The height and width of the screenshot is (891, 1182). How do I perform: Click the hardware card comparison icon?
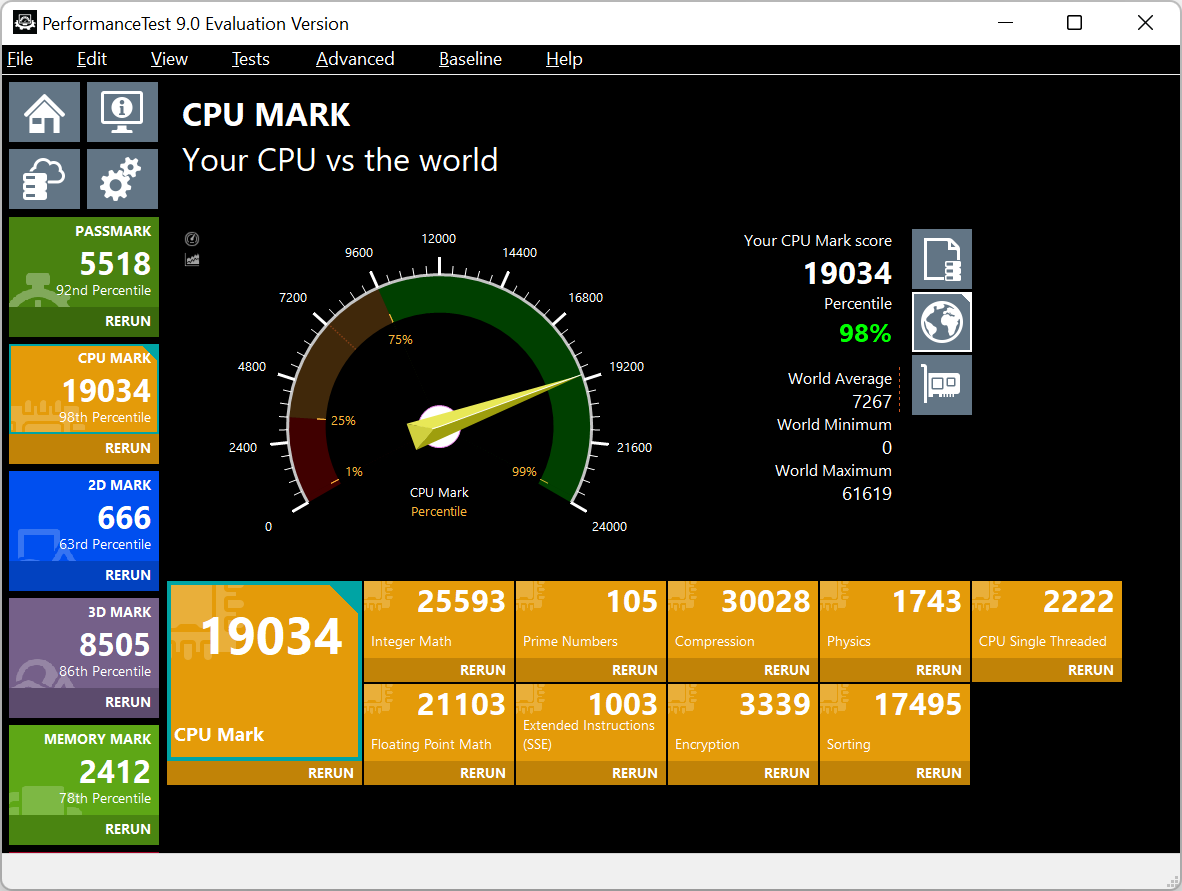[942, 384]
